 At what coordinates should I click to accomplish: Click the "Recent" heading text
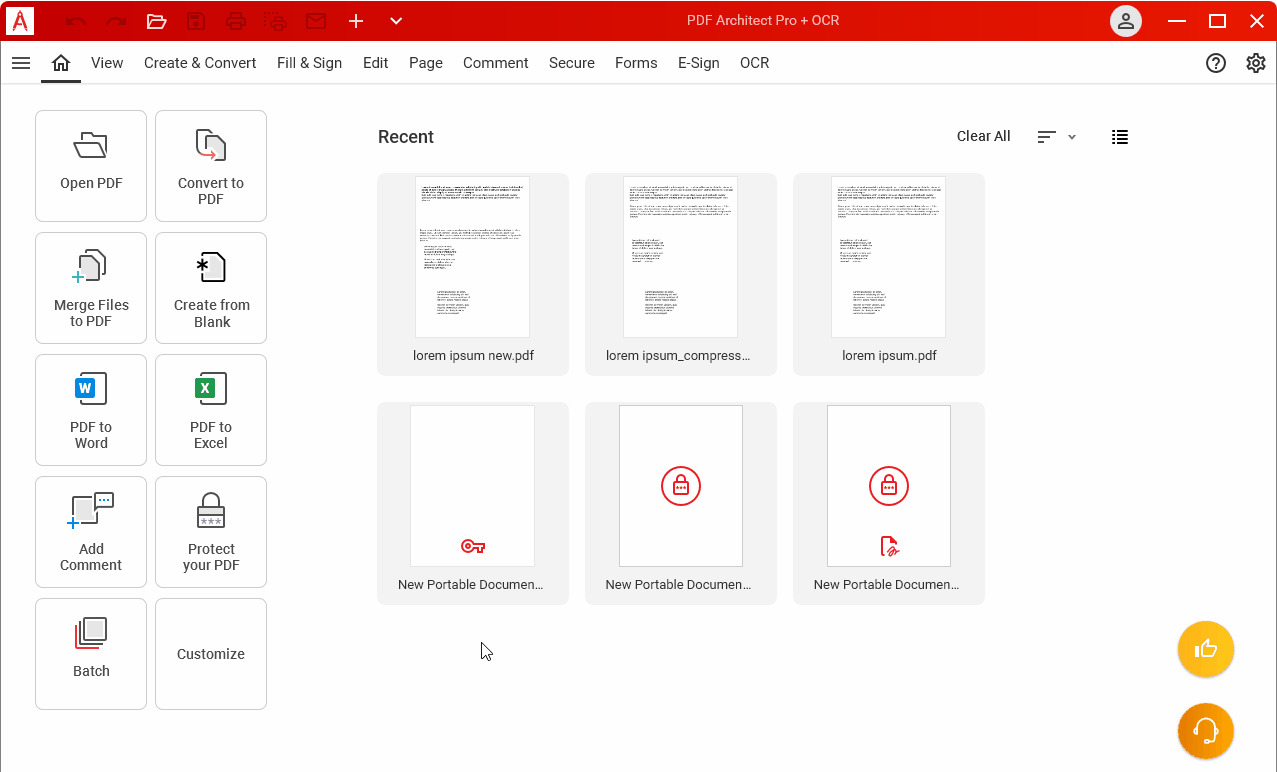tap(406, 137)
